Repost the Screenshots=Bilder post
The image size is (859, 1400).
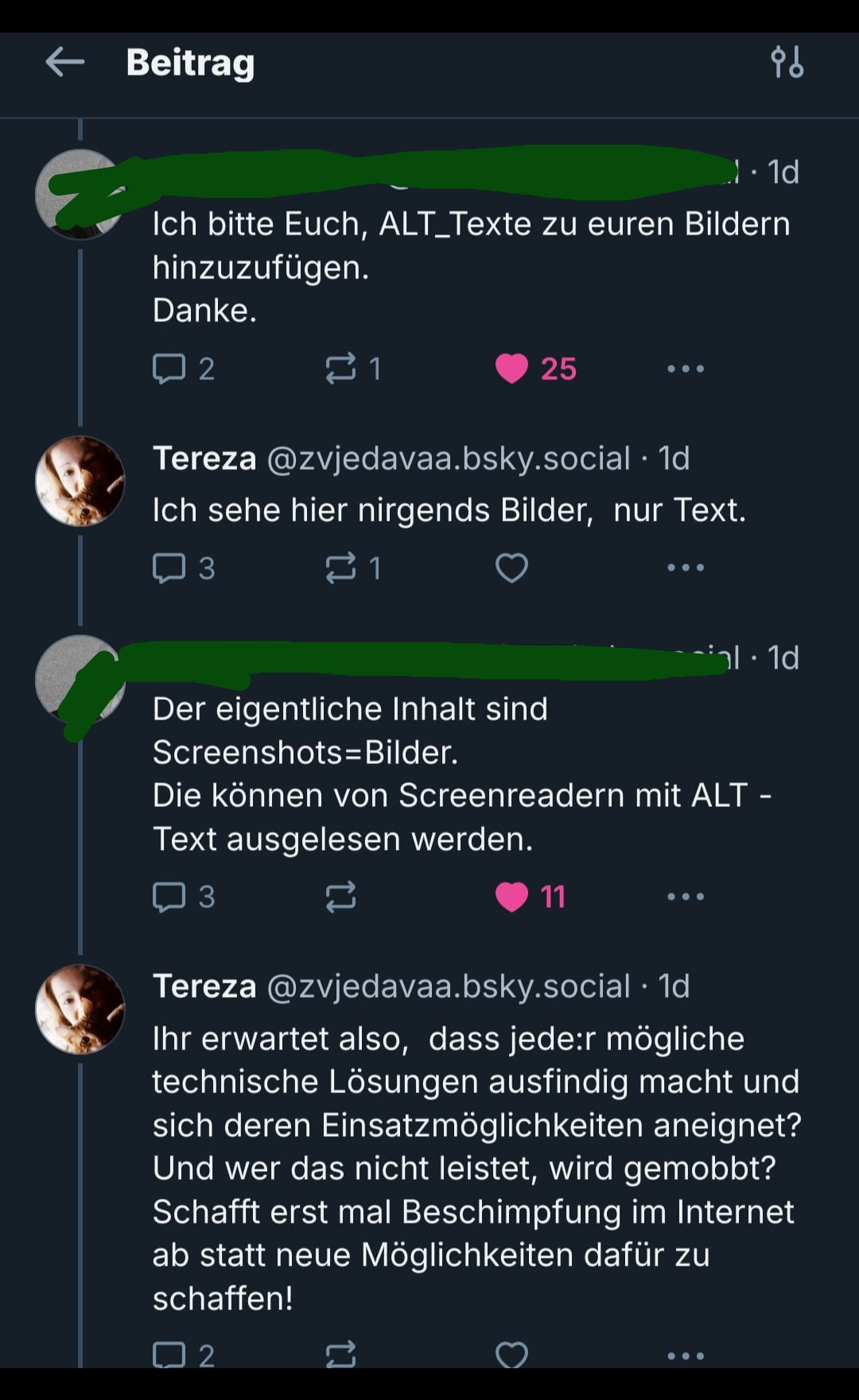341,897
